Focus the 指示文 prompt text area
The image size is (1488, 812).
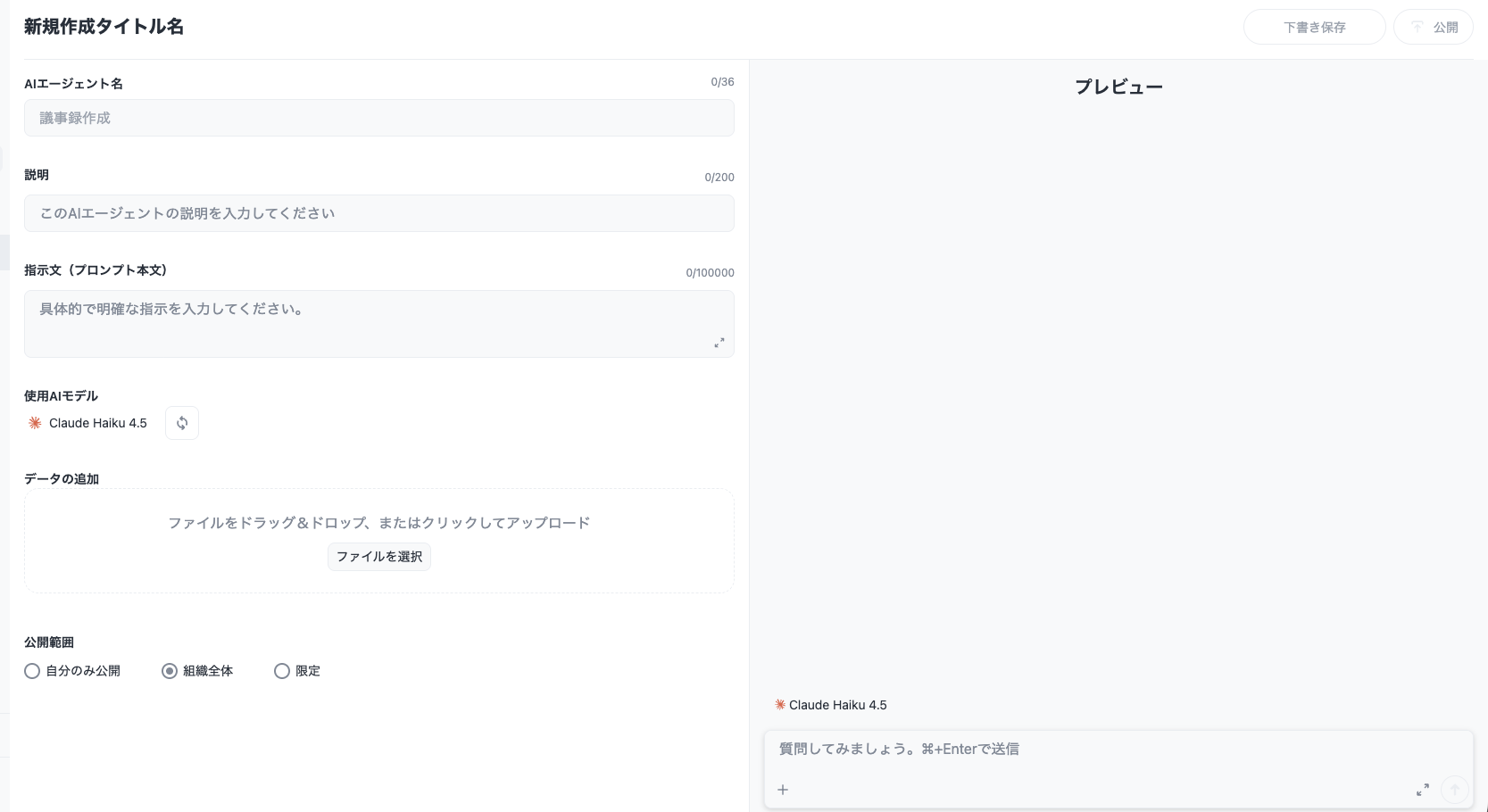[379, 324]
